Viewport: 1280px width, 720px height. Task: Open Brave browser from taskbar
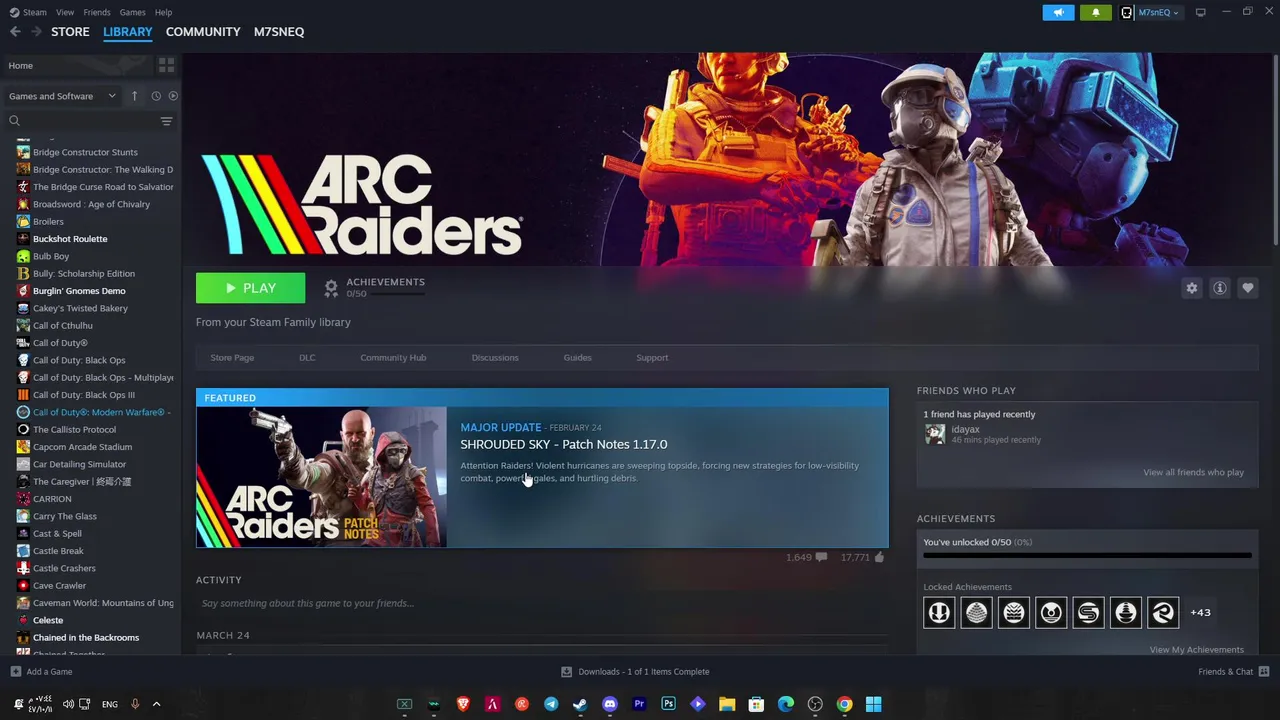click(463, 704)
